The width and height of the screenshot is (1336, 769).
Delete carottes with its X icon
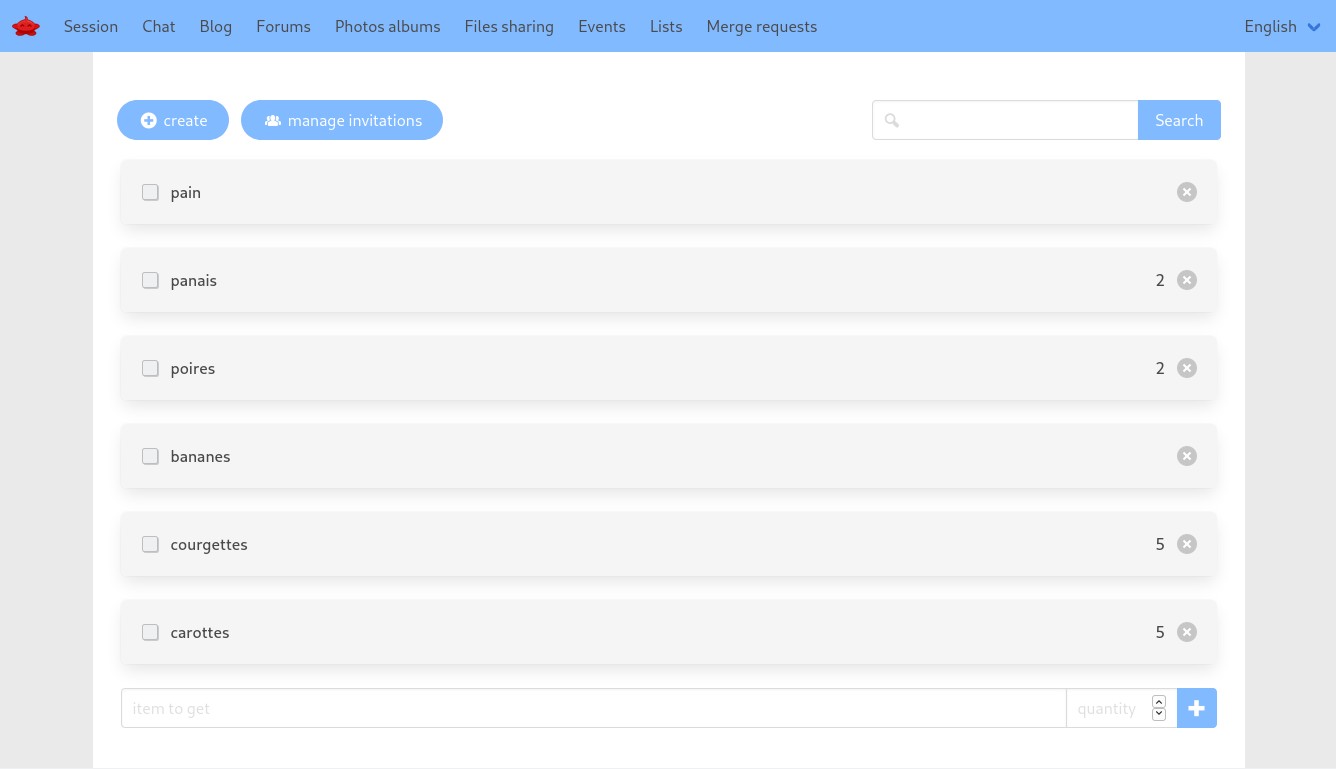point(1187,632)
